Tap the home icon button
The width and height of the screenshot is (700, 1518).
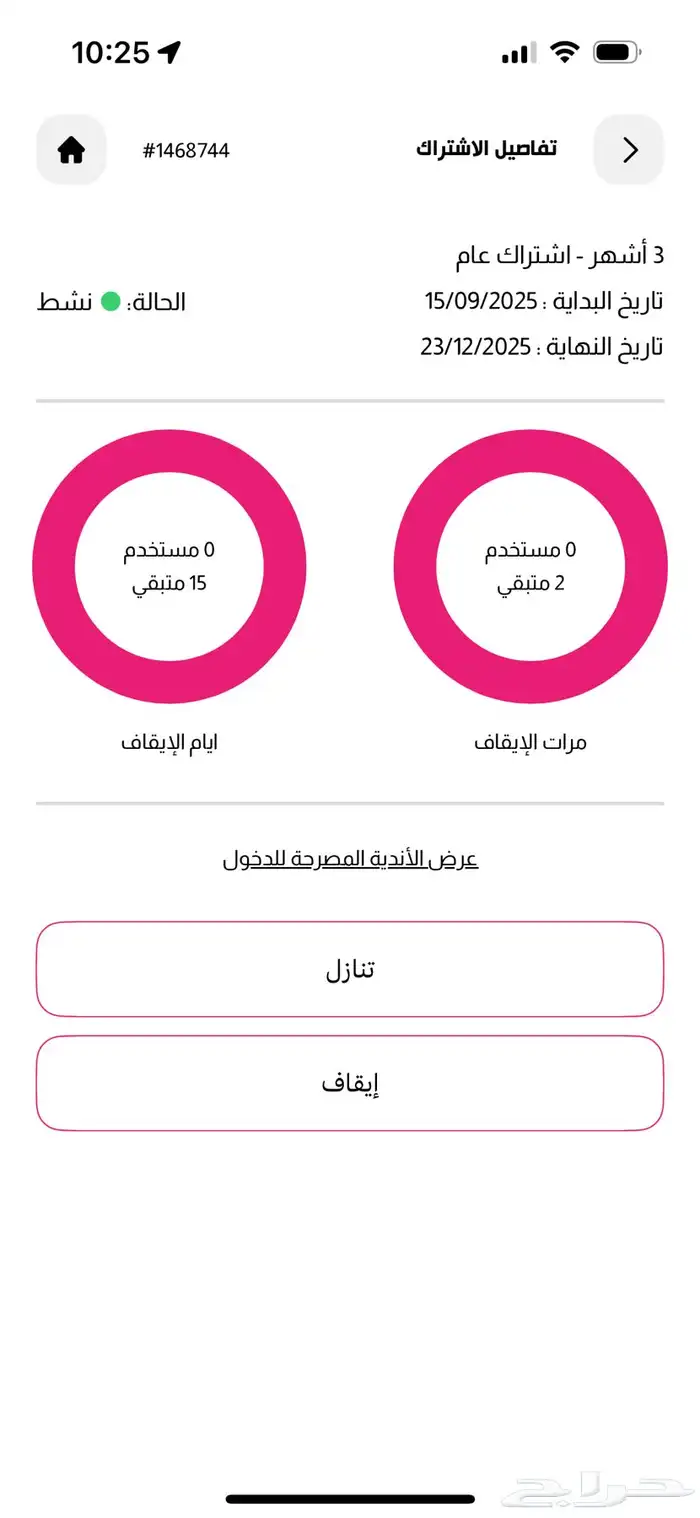pyautogui.click(x=71, y=150)
